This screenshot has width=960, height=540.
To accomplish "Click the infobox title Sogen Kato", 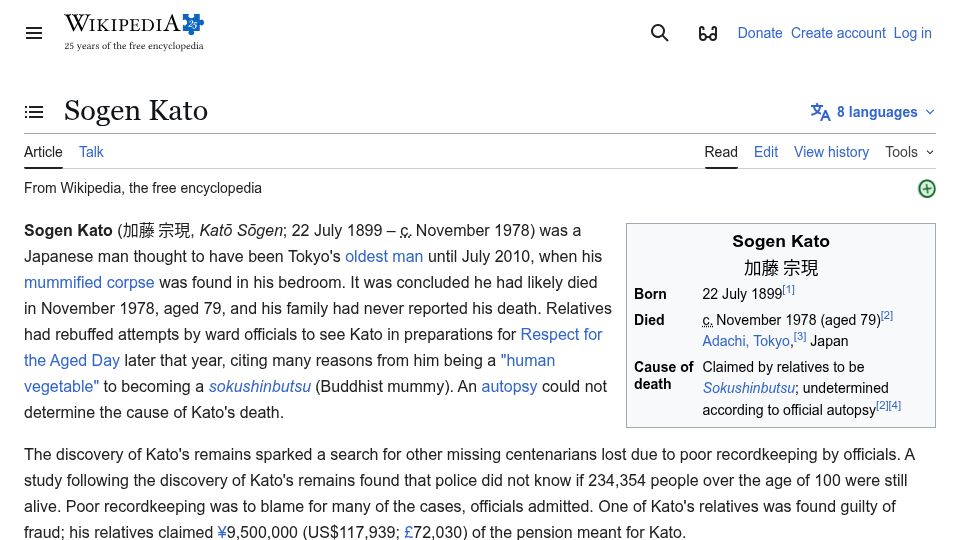I will coord(781,241).
